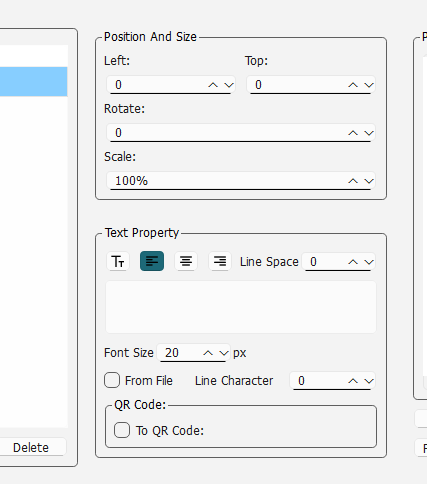The height and width of the screenshot is (484, 427).
Task: Decrease the Font Size value
Action: pyautogui.click(x=224, y=353)
